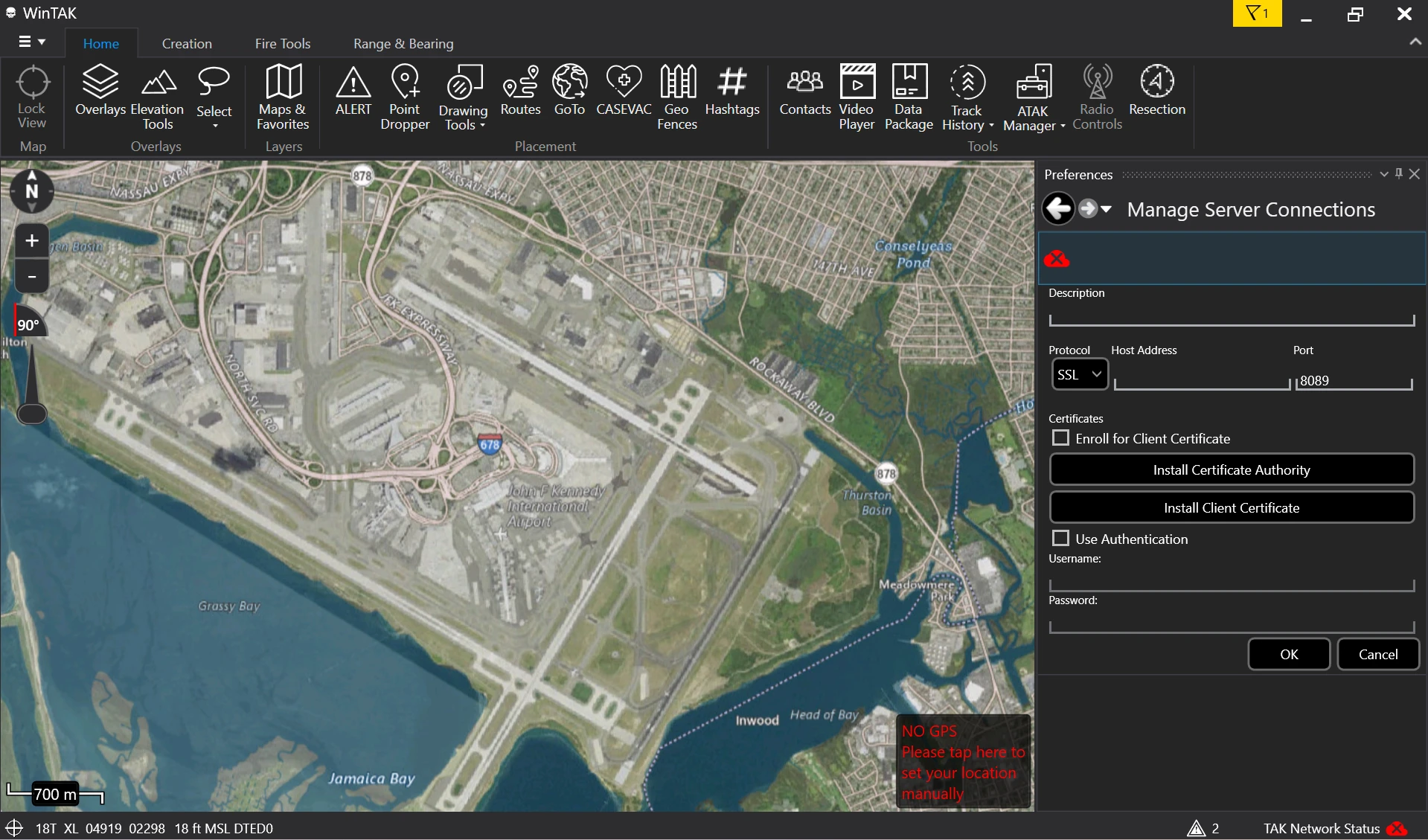
Task: Open the Overlays manager
Action: pos(100,90)
